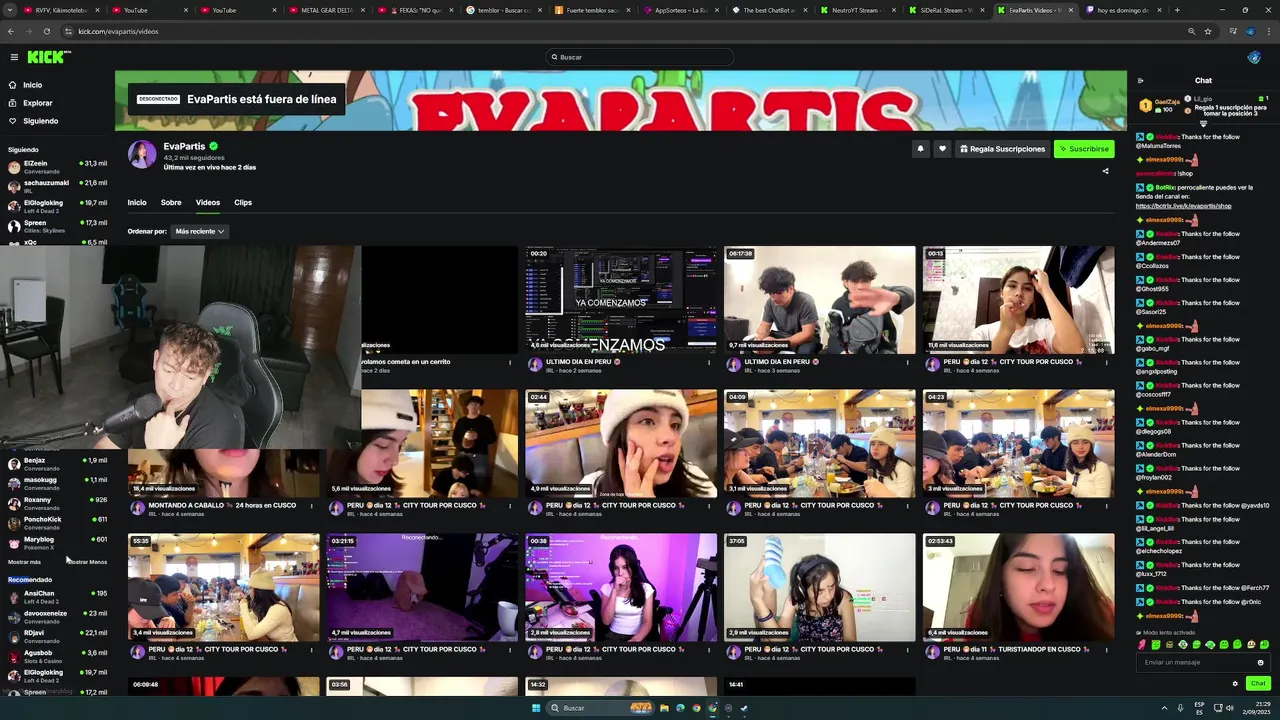Click Mostrar Menos in sidebar
Viewport: 1280px width, 720px height.
(x=88, y=562)
